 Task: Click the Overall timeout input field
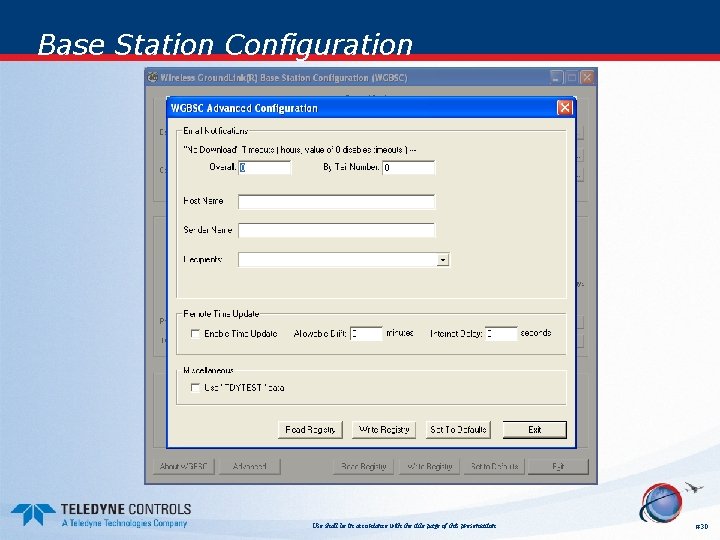coord(264,168)
